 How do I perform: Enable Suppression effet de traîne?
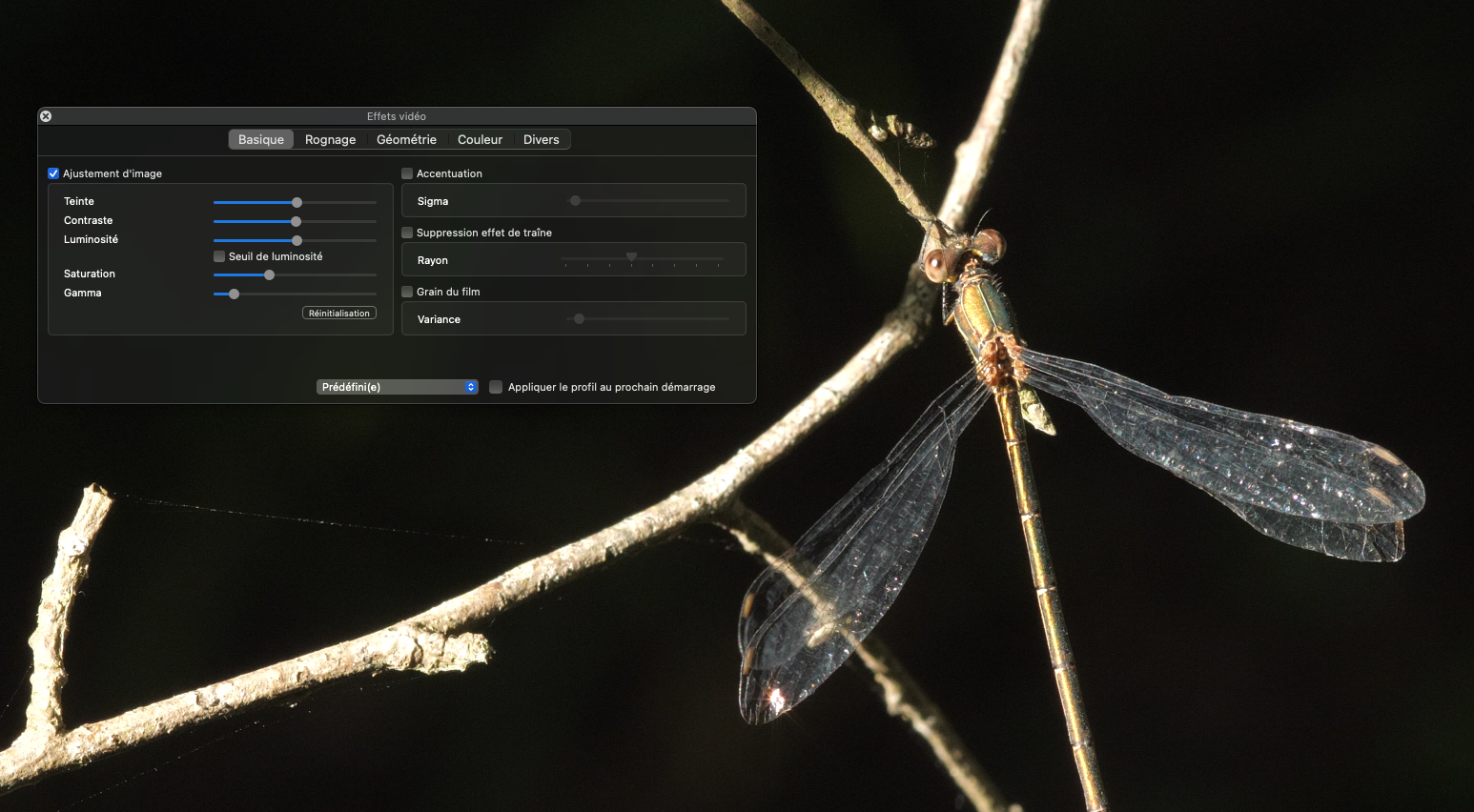click(407, 233)
